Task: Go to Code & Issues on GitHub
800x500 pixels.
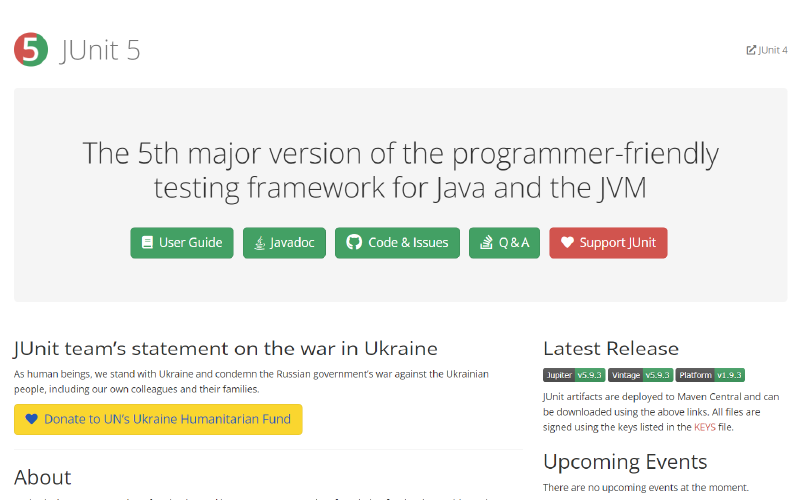Action: (x=397, y=243)
